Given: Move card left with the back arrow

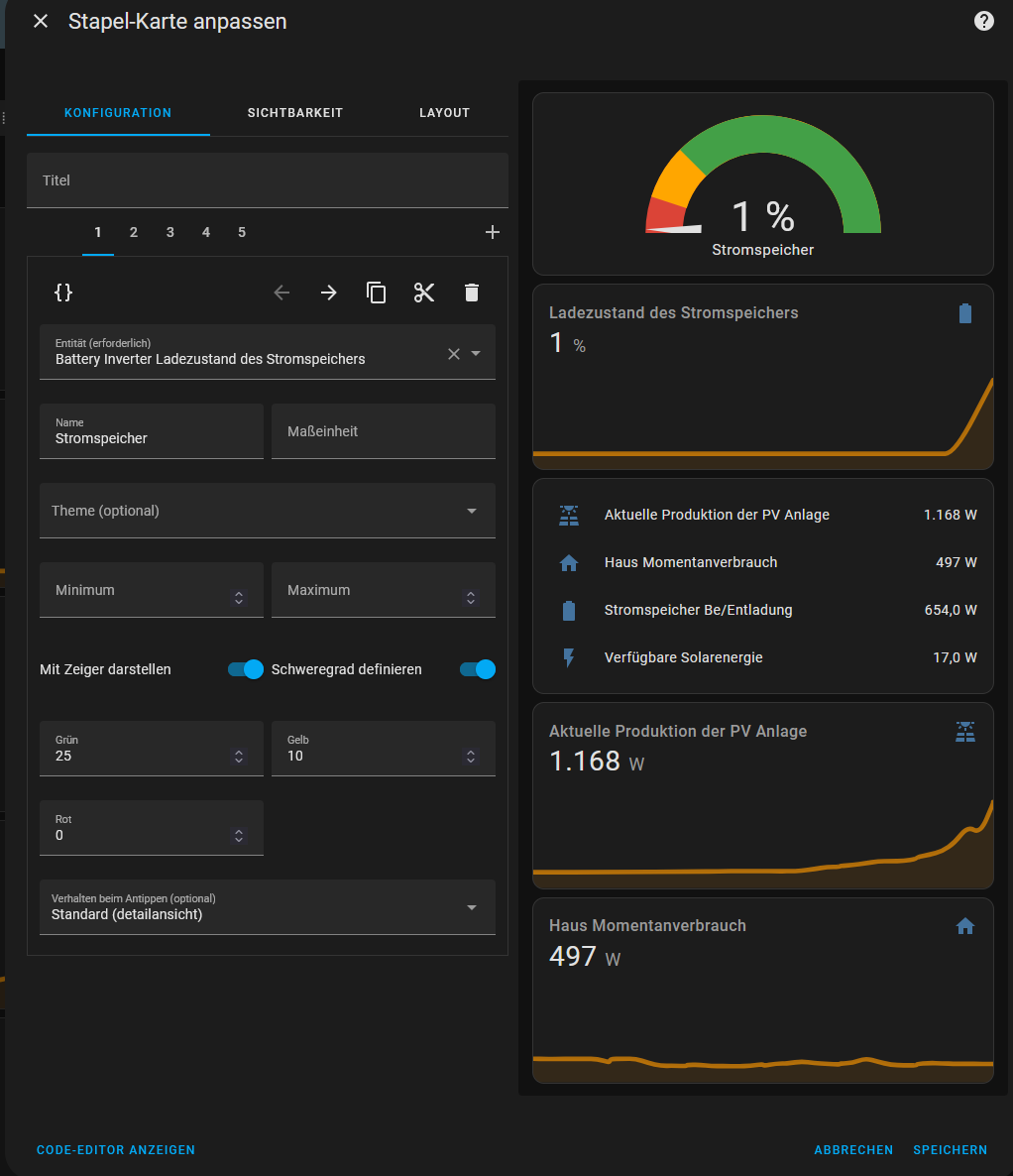Looking at the screenshot, I should click(281, 293).
